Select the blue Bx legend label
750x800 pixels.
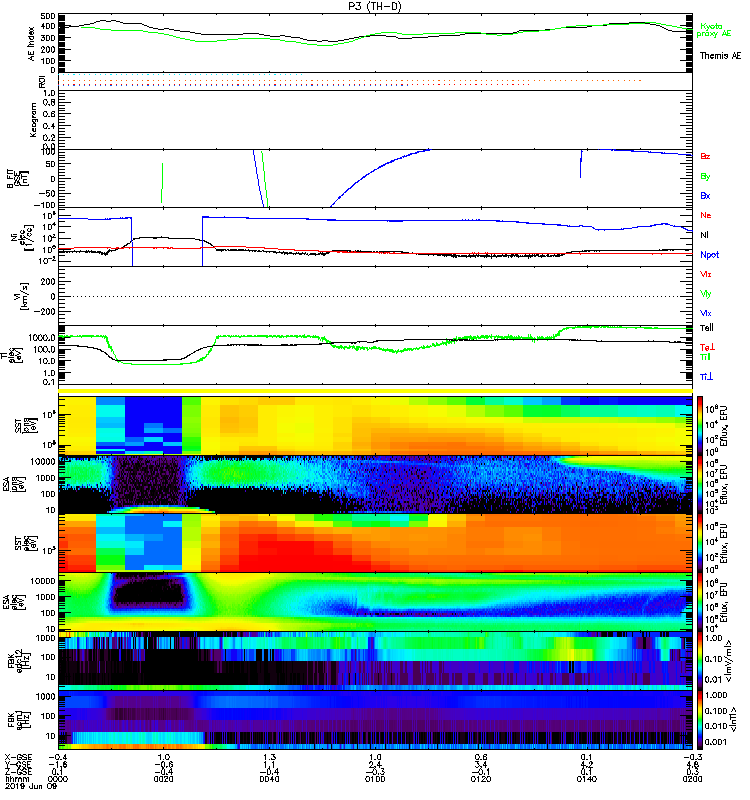click(x=705, y=196)
